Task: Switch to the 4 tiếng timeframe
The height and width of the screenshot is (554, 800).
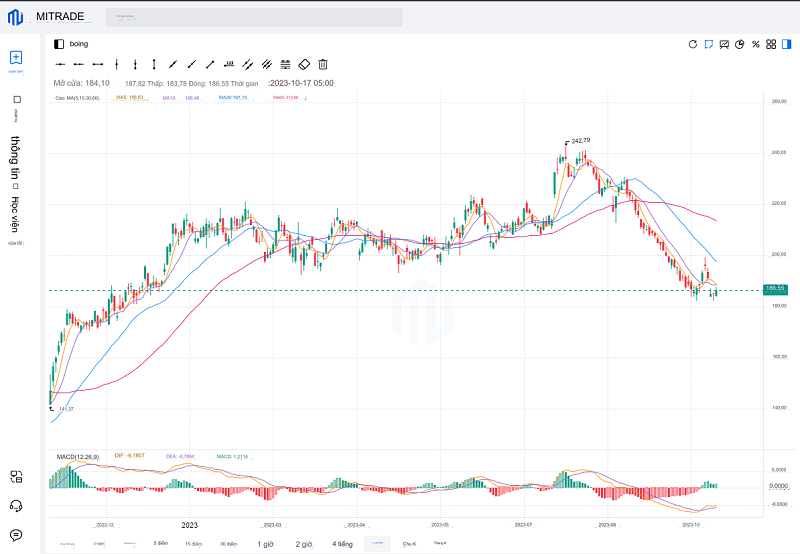Action: [342, 544]
